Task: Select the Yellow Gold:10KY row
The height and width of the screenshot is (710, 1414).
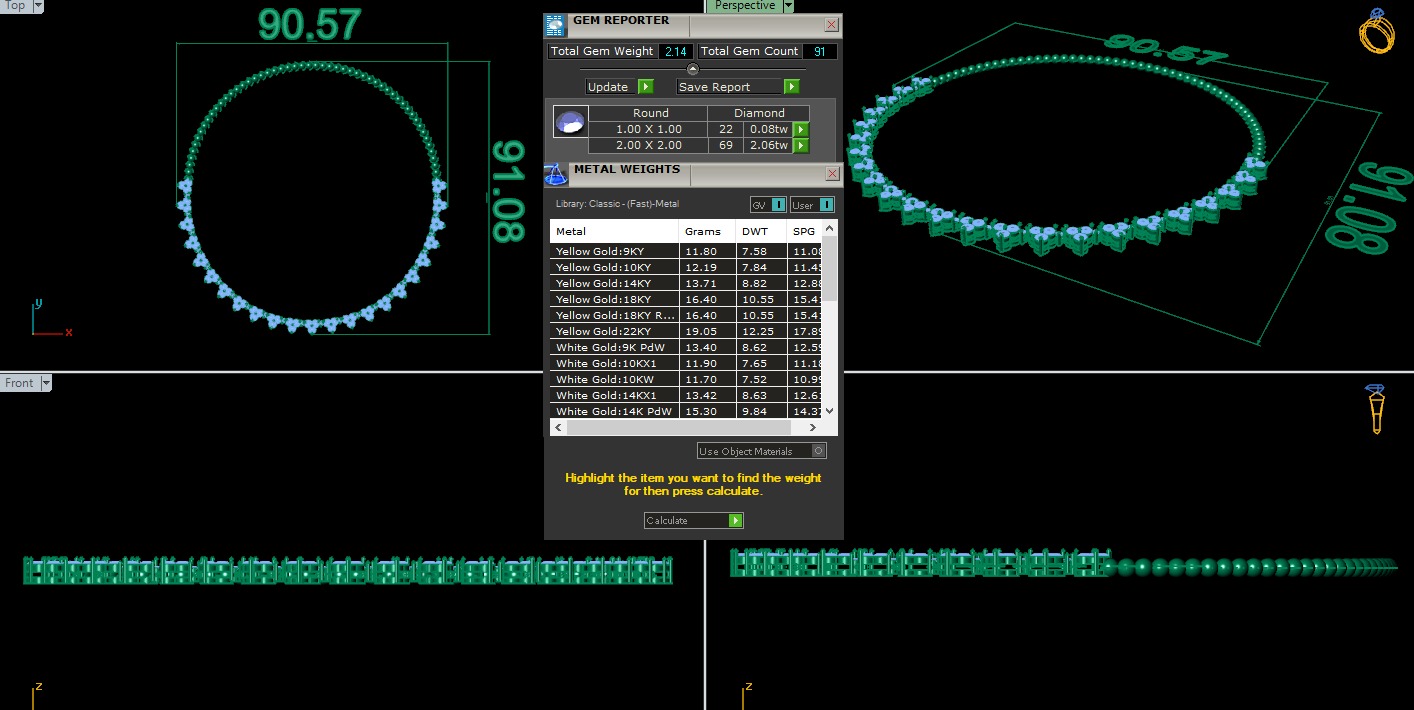Action: (x=686, y=267)
